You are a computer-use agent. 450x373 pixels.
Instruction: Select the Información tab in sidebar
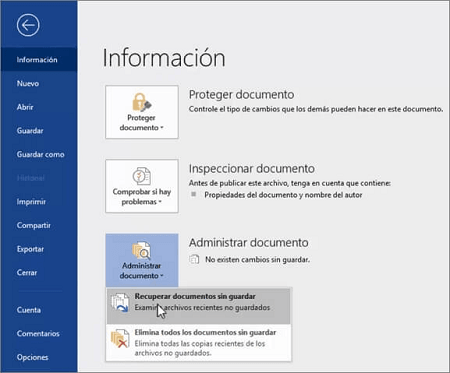click(x=39, y=60)
